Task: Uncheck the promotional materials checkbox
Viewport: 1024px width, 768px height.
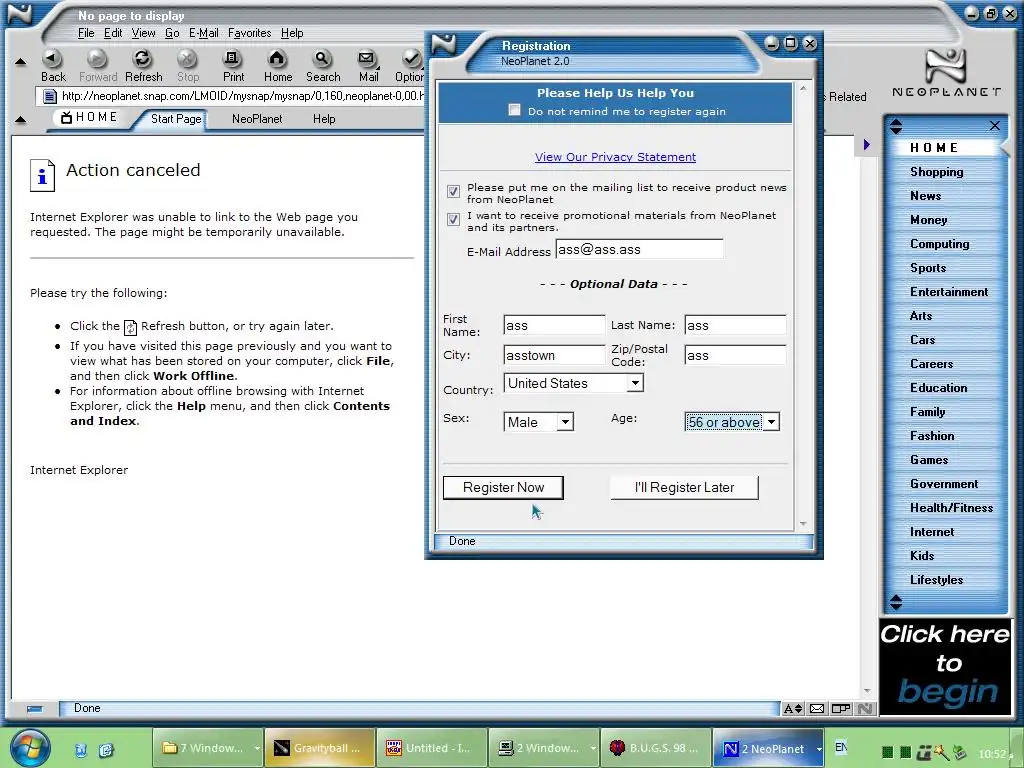Action: coord(453,219)
